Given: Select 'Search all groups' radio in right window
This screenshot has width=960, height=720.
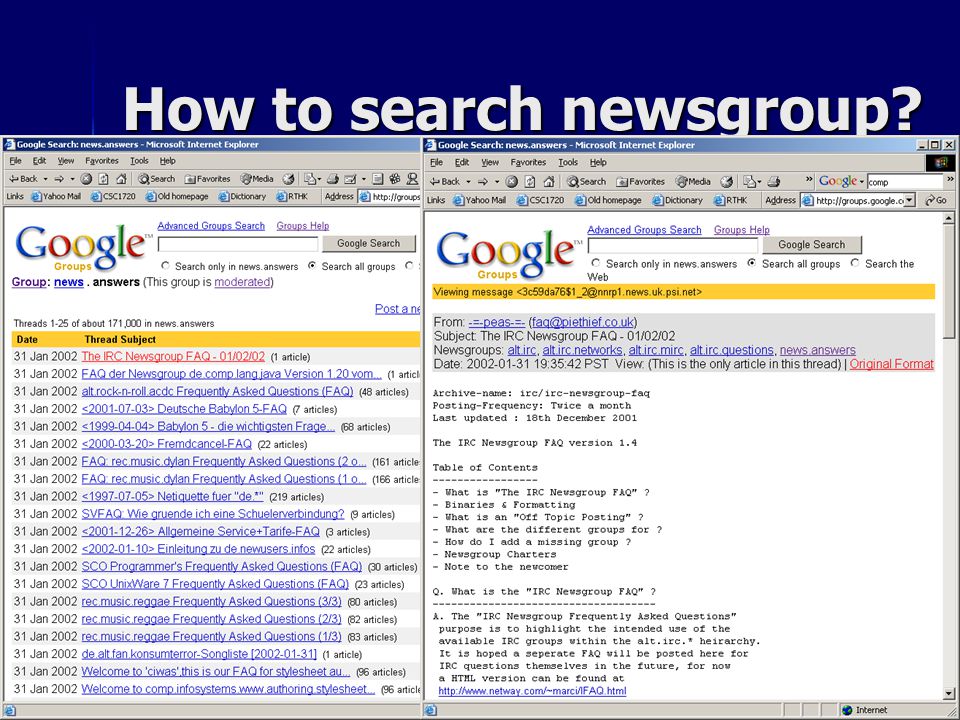Looking at the screenshot, I should click(x=752, y=263).
